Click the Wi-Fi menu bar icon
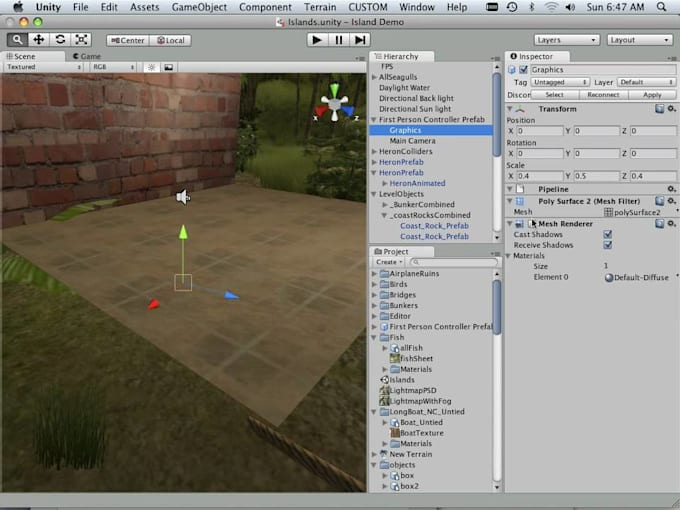 (x=551, y=7)
